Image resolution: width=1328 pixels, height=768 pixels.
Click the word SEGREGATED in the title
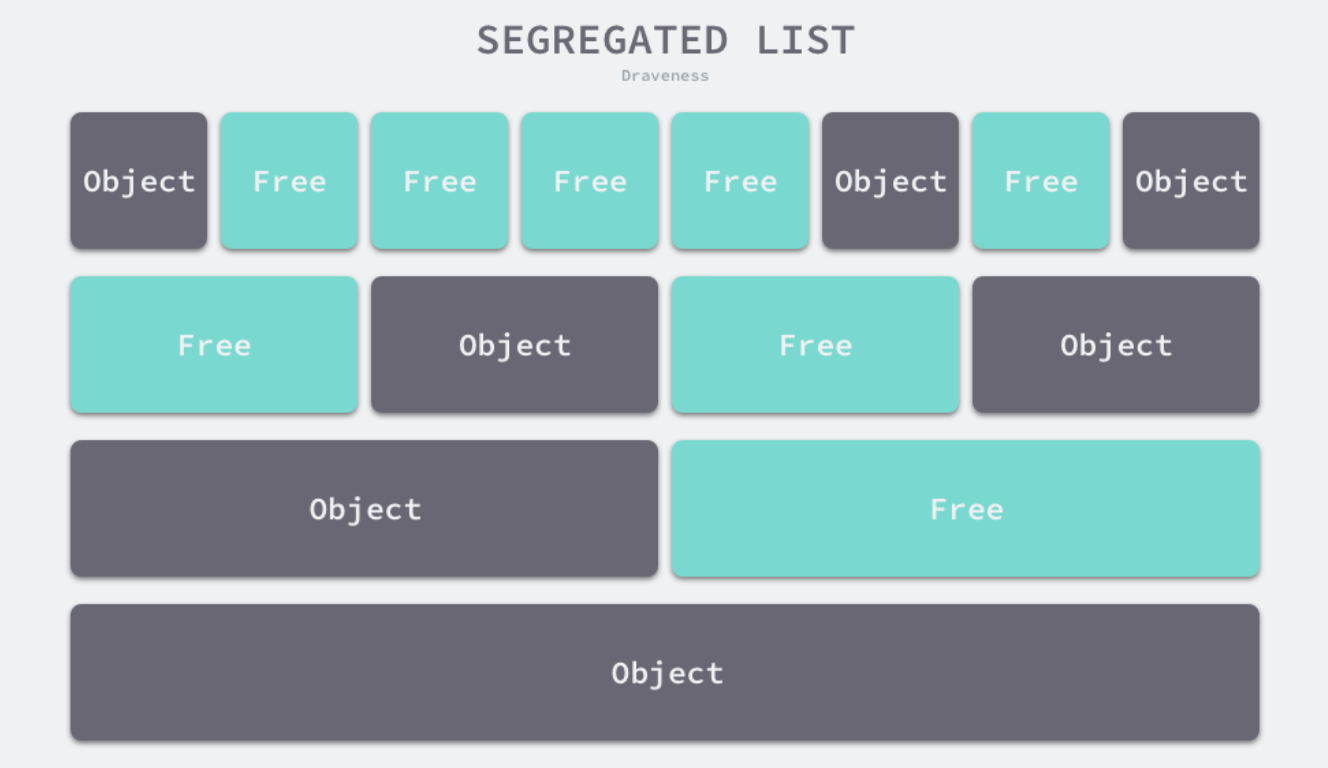[602, 41]
